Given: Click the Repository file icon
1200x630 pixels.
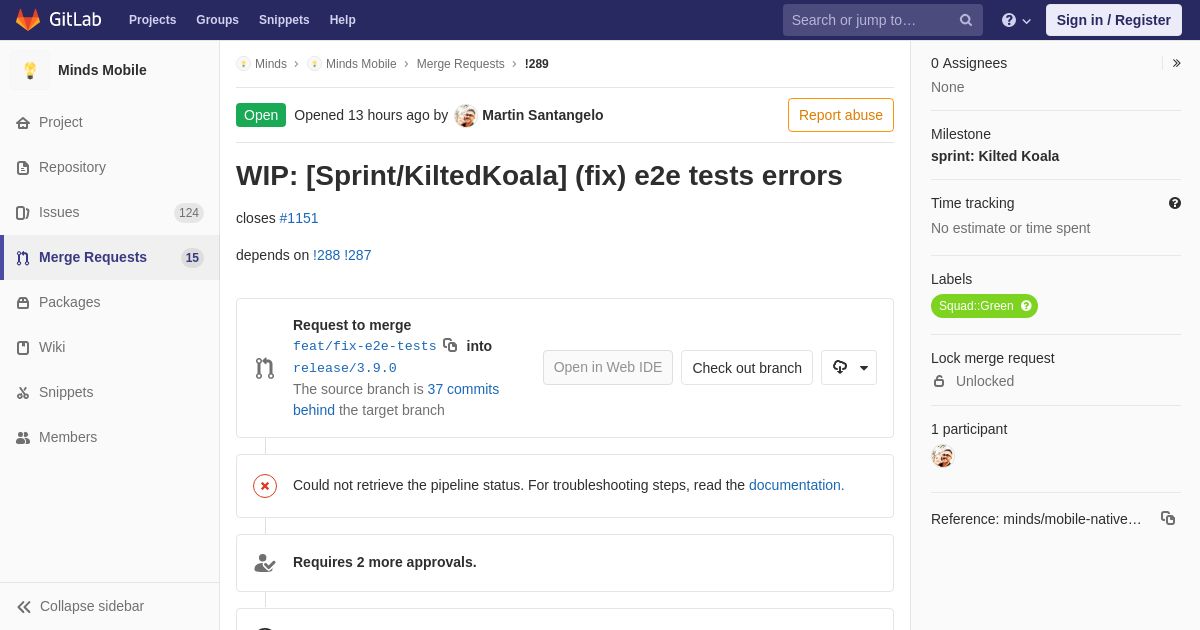Looking at the screenshot, I should [23, 168].
